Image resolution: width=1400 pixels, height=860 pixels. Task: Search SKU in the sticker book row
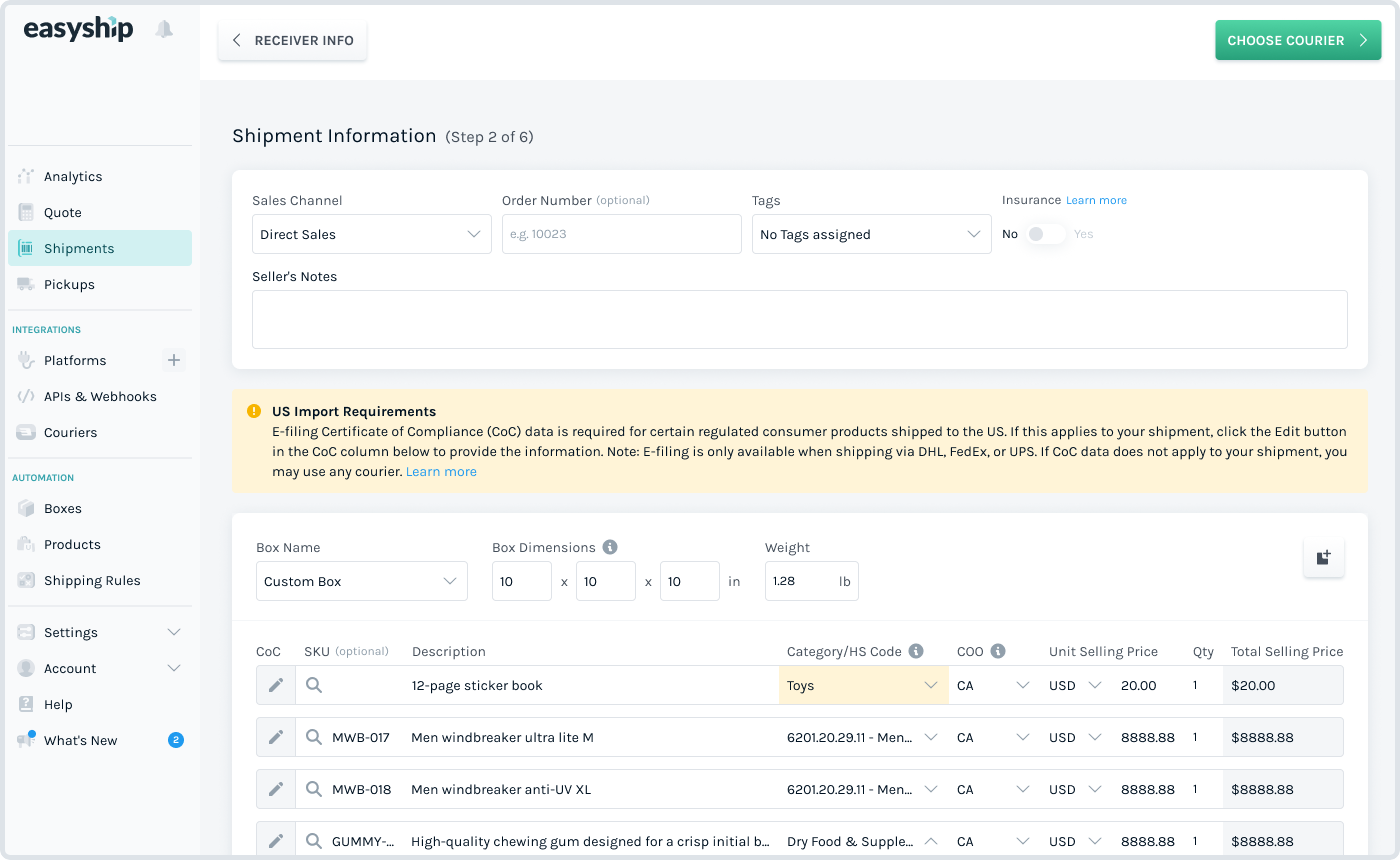314,685
